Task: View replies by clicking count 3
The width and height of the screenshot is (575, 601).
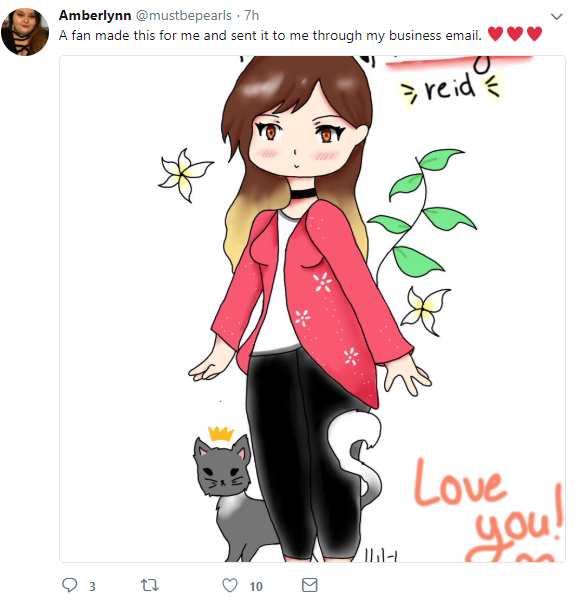Action: click(92, 586)
